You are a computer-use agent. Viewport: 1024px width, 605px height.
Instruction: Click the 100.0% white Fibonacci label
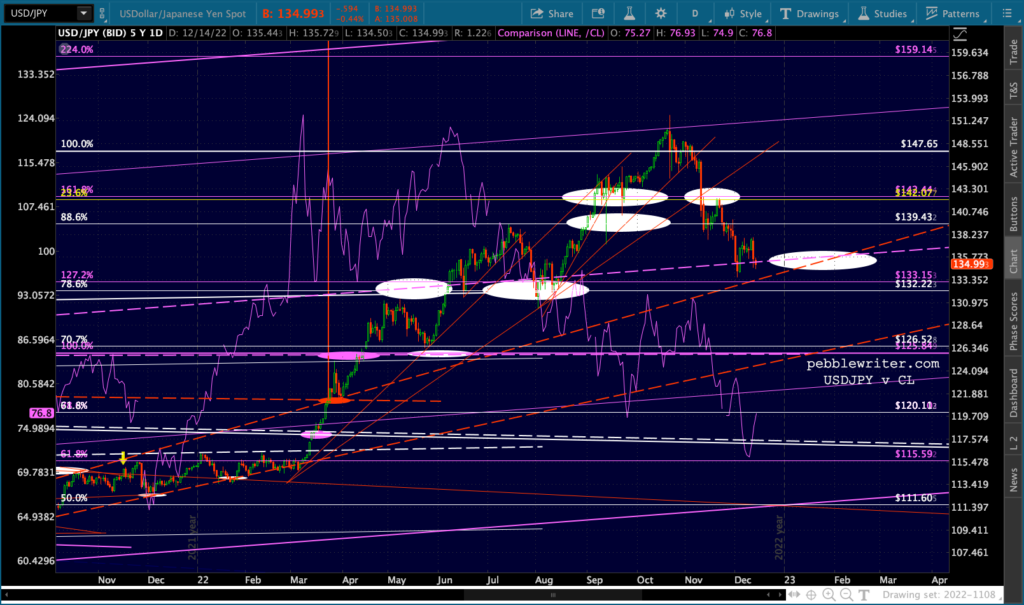[77, 144]
